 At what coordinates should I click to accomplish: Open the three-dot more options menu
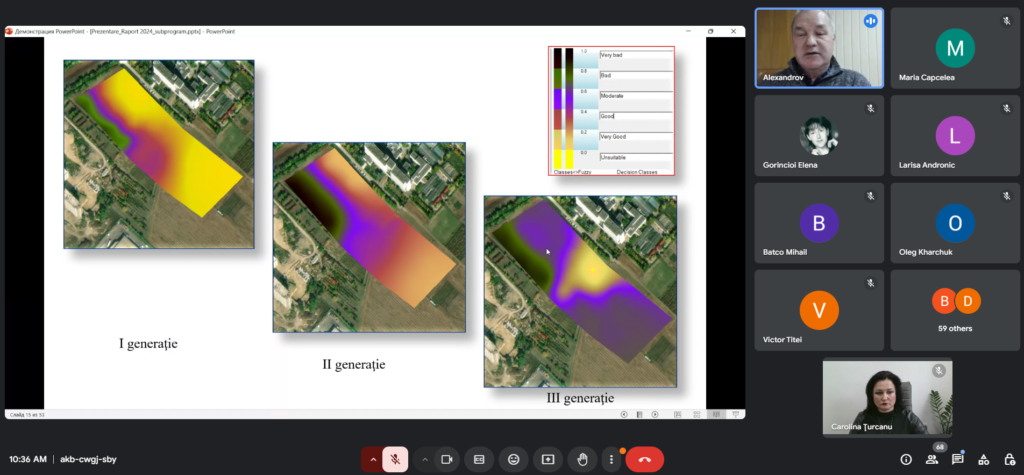tap(611, 459)
